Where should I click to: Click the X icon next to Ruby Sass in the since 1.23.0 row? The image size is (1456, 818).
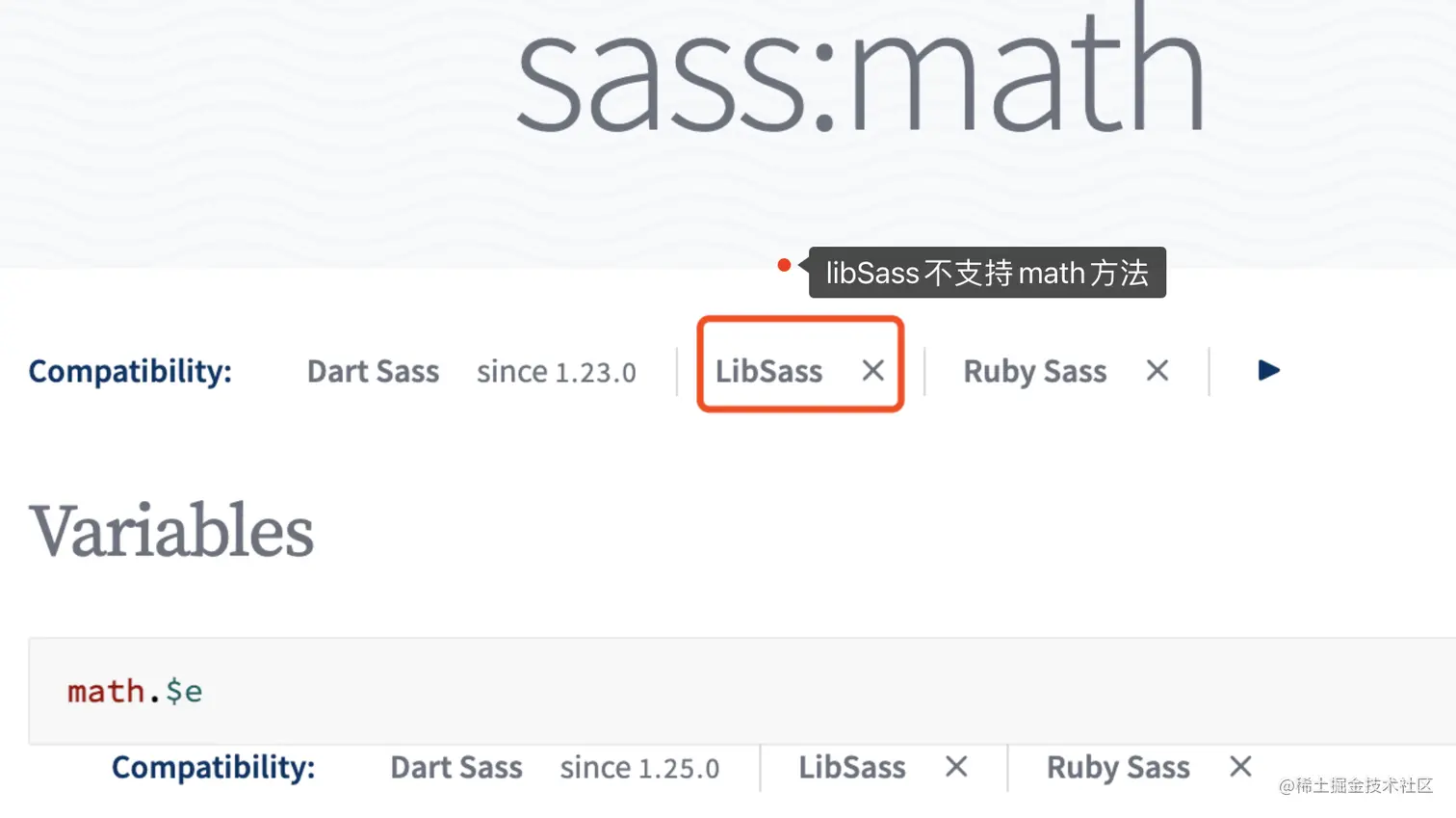(1157, 371)
